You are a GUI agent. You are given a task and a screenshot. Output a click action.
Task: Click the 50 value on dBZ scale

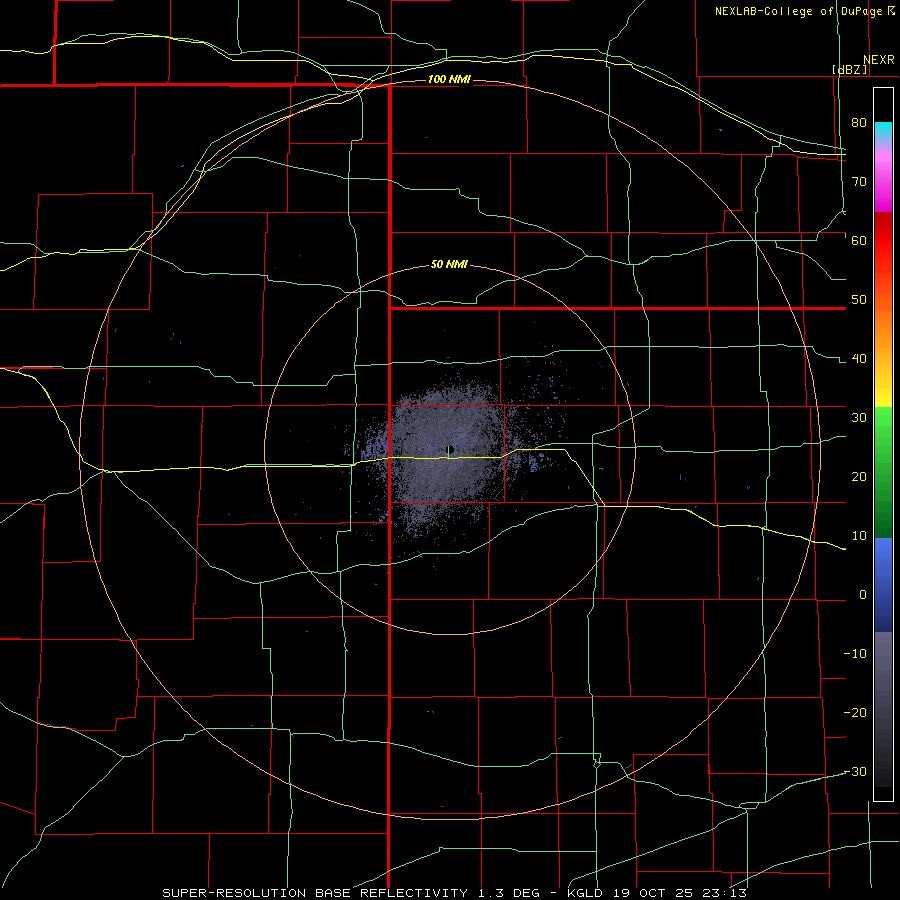click(859, 300)
